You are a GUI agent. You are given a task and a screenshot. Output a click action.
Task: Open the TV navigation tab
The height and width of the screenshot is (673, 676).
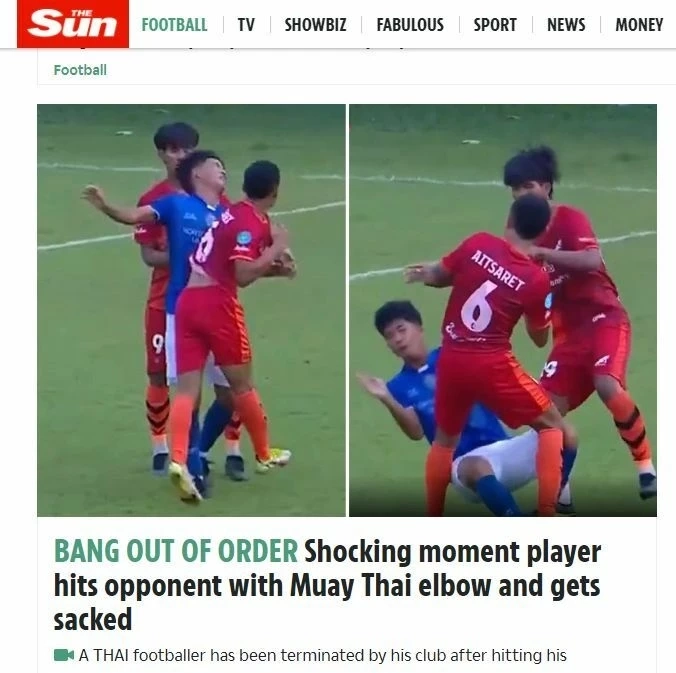(x=246, y=25)
